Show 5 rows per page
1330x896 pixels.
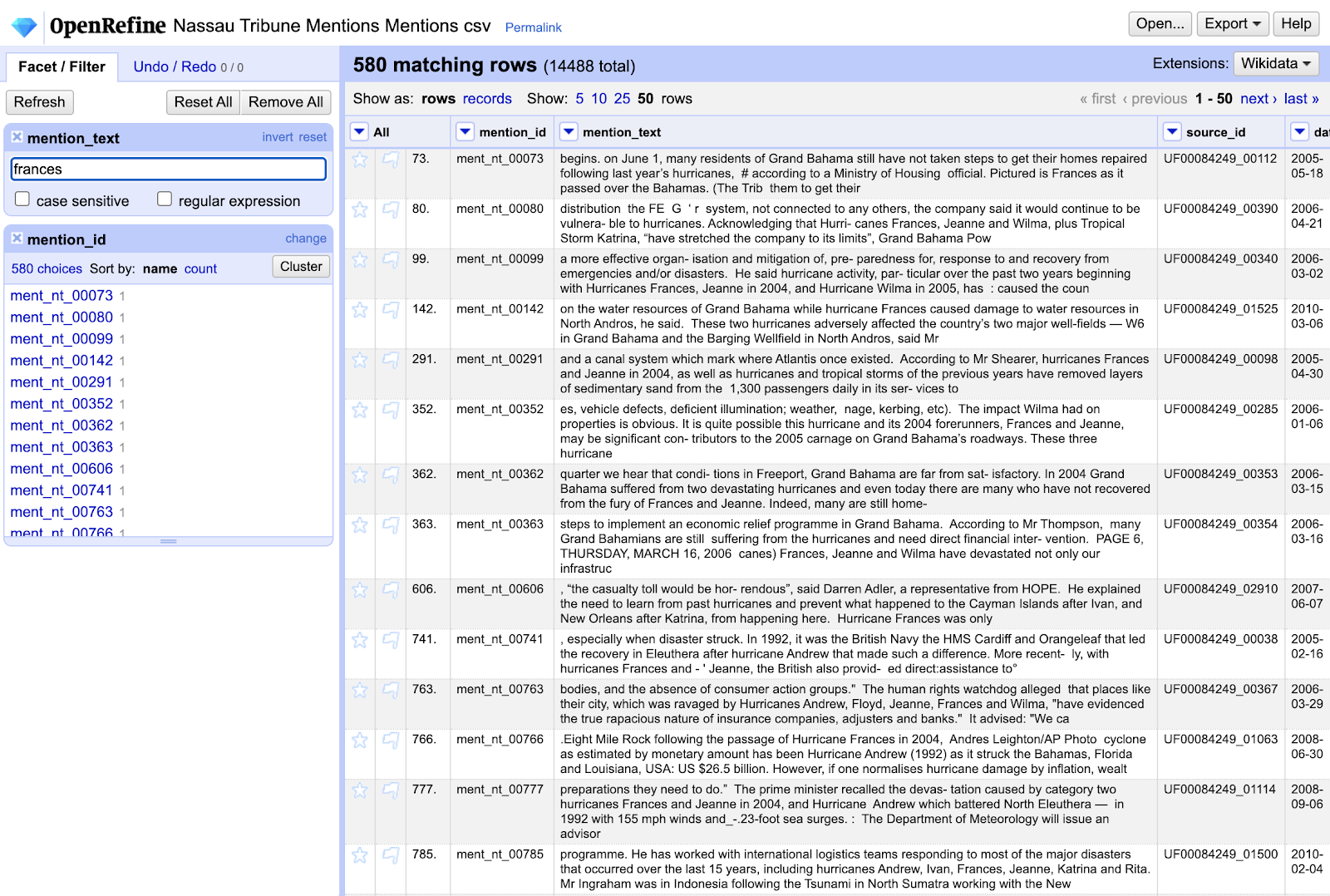(x=579, y=99)
